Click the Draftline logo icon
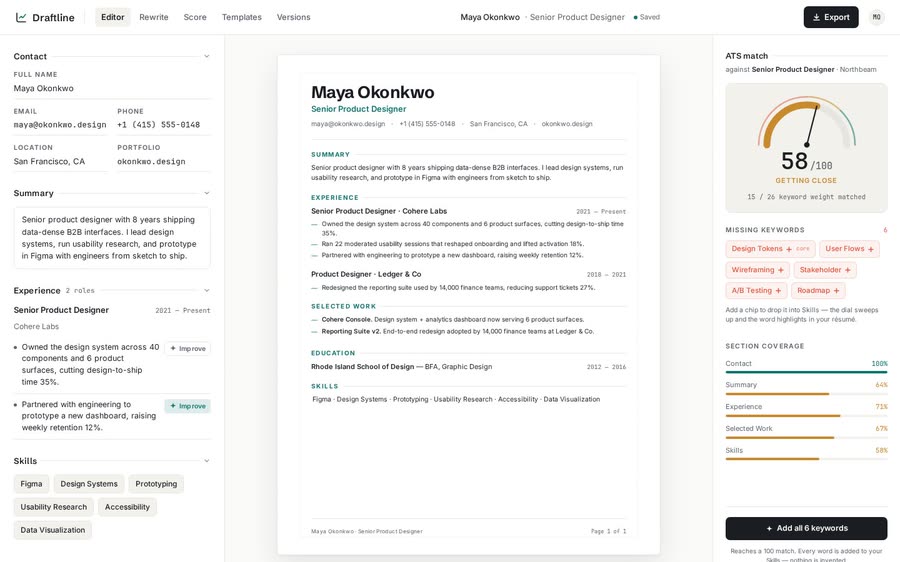This screenshot has height=562, width=900. pyautogui.click(x=21, y=17)
